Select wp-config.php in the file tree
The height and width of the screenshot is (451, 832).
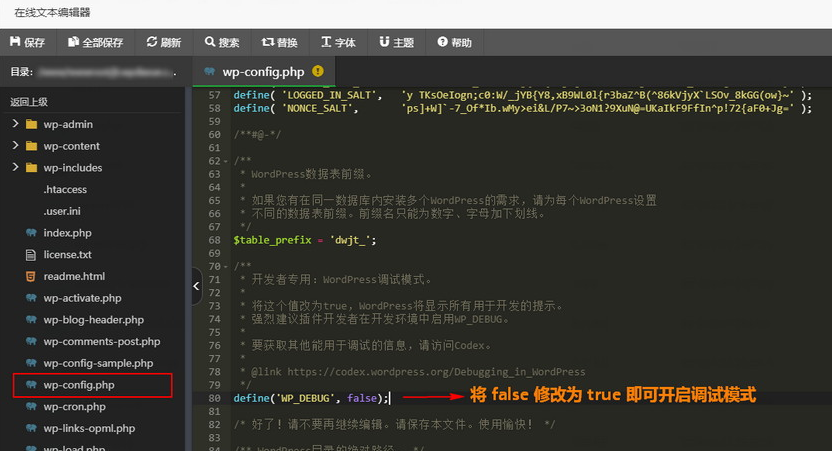tap(79, 385)
